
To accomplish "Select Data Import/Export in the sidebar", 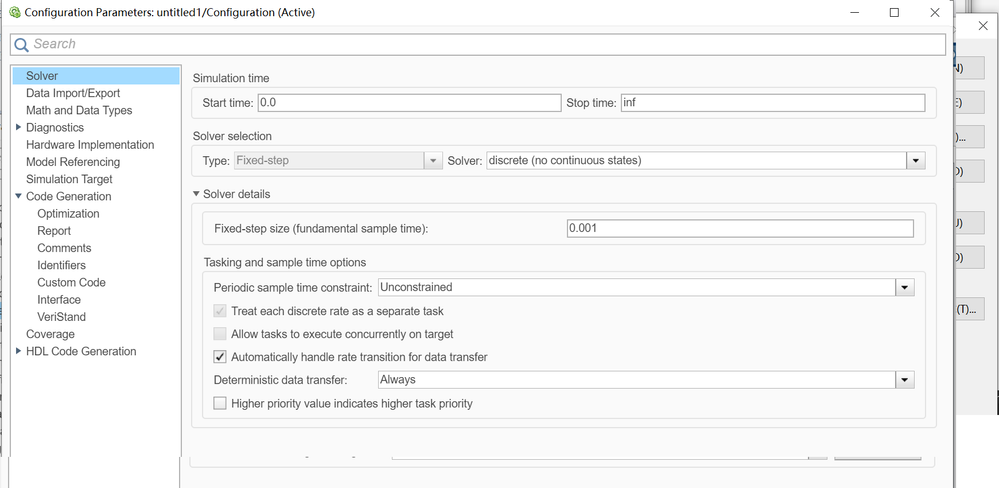I will 73,93.
